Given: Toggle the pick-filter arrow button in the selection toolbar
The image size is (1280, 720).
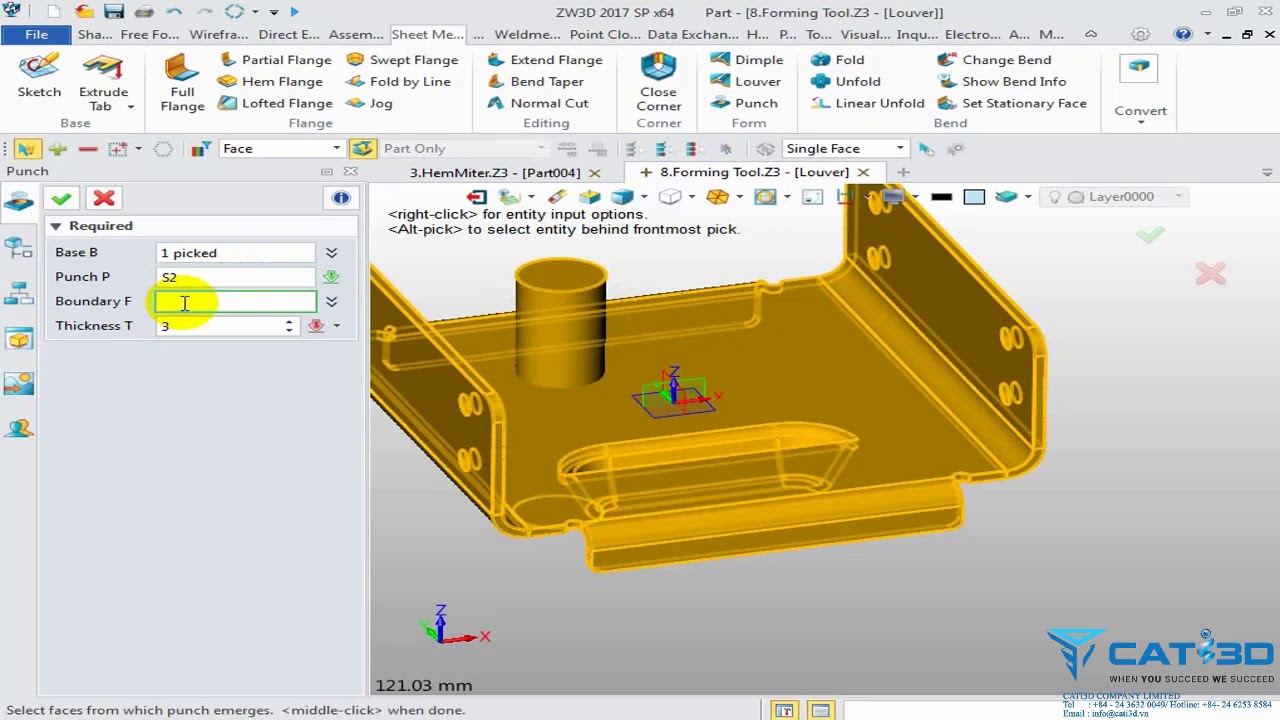Looking at the screenshot, I should (x=26, y=149).
